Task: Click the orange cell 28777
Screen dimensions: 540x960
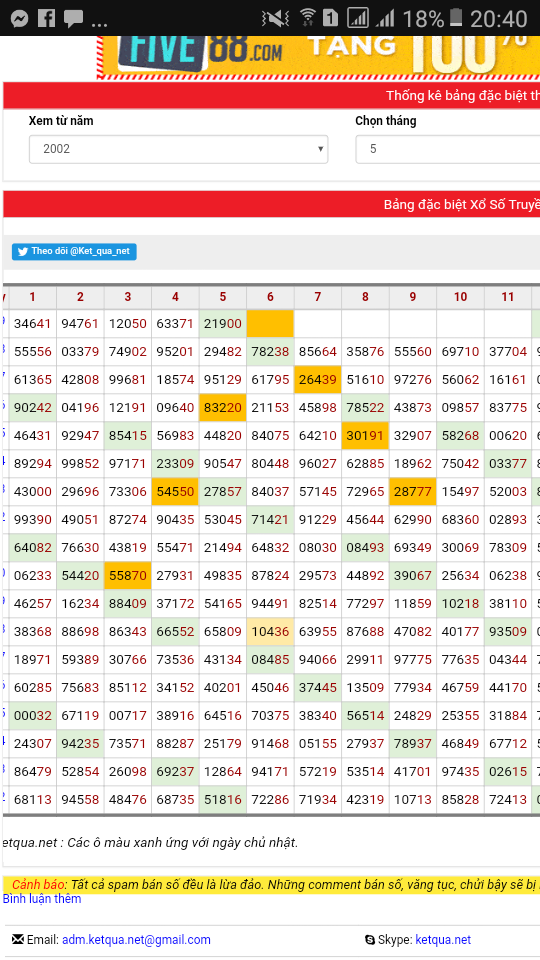Action: point(413,492)
